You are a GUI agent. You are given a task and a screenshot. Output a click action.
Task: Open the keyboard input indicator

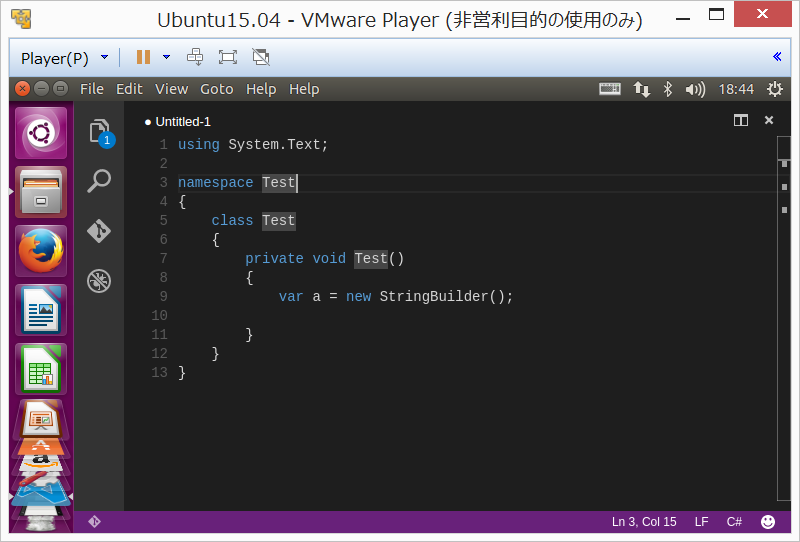pos(610,89)
